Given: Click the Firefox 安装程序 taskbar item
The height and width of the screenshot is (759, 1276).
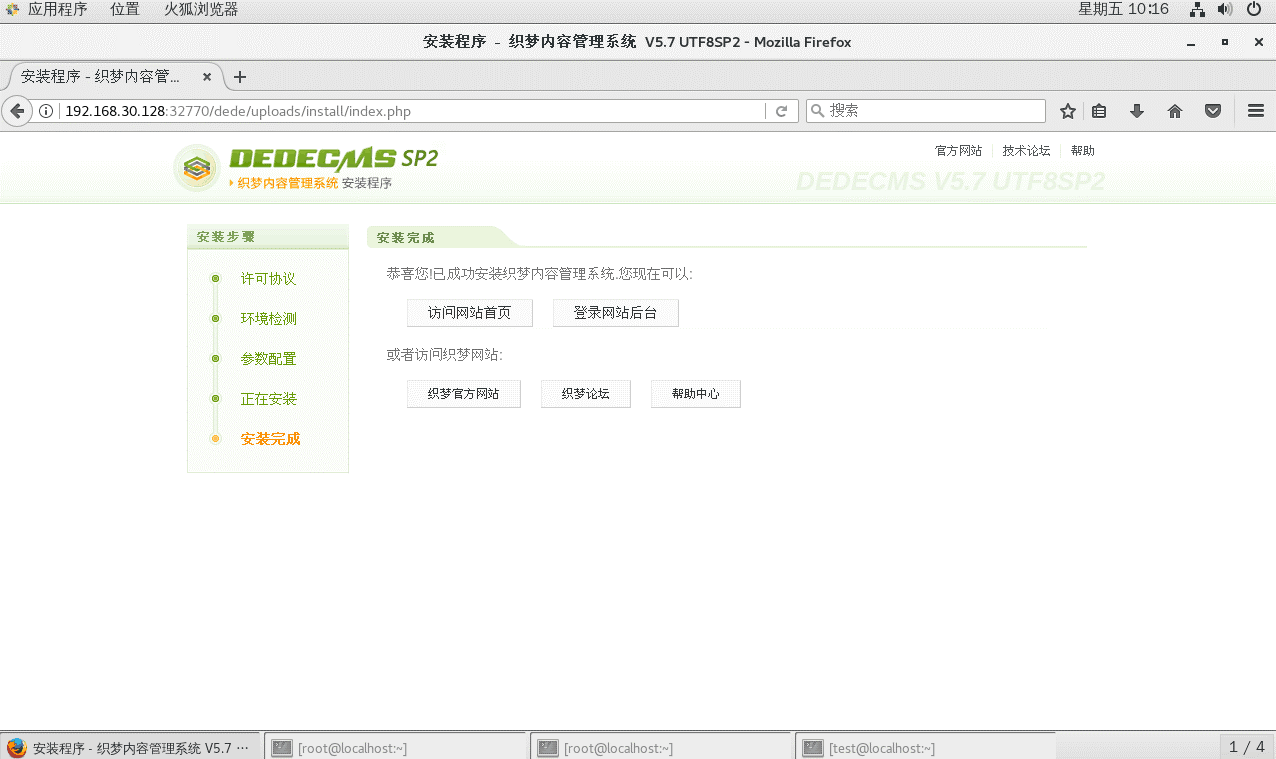Looking at the screenshot, I should pos(131,747).
